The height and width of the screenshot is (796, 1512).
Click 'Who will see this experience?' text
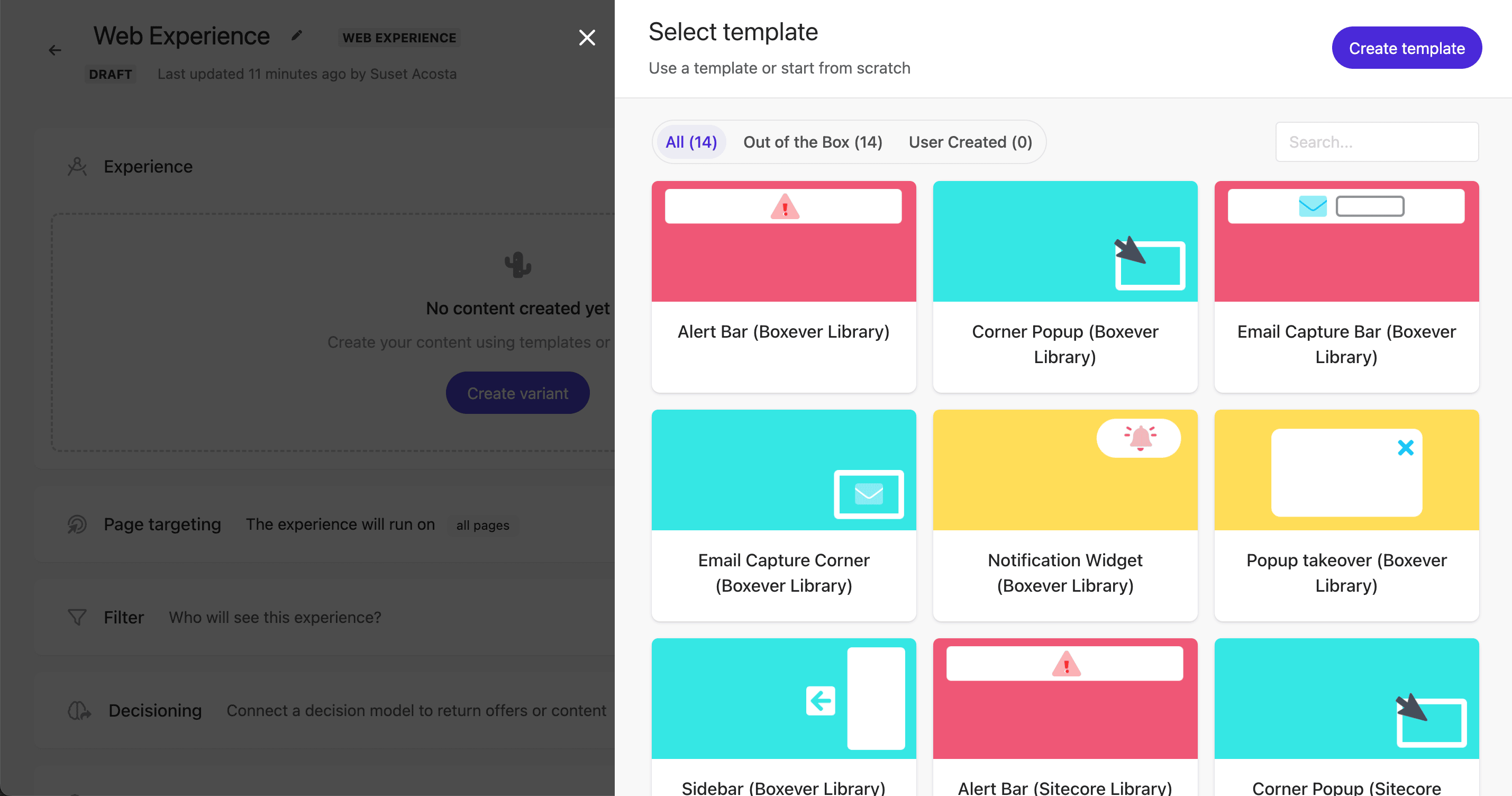point(275,617)
